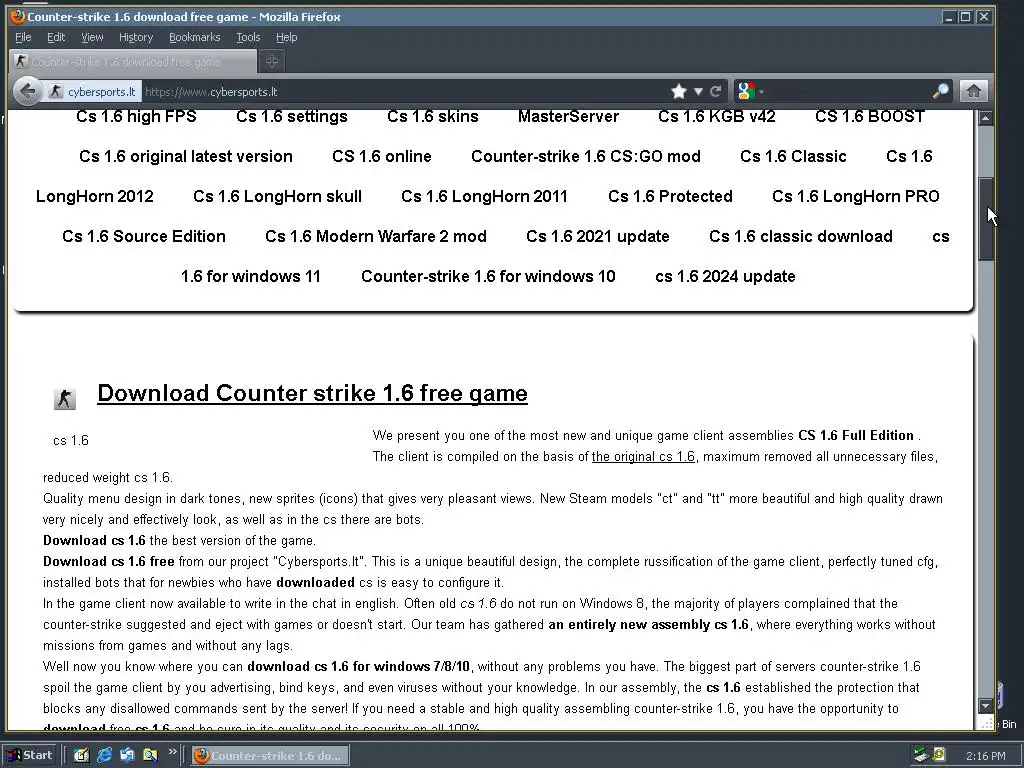This screenshot has width=1024, height=768.
Task: Open the URL history dropdown arrow
Action: 698,91
